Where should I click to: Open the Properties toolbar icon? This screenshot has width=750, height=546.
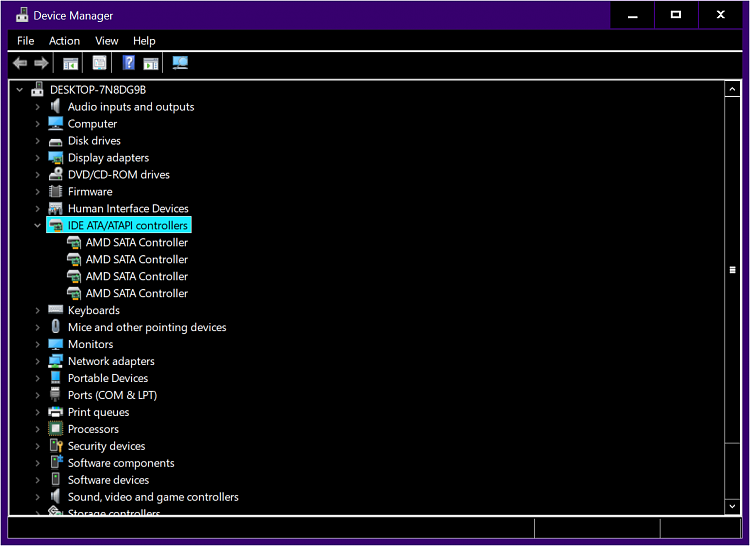tap(99, 63)
